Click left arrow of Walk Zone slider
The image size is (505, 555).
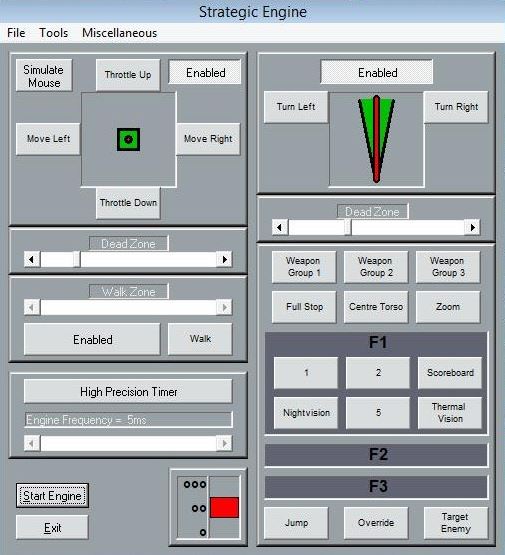point(32,307)
